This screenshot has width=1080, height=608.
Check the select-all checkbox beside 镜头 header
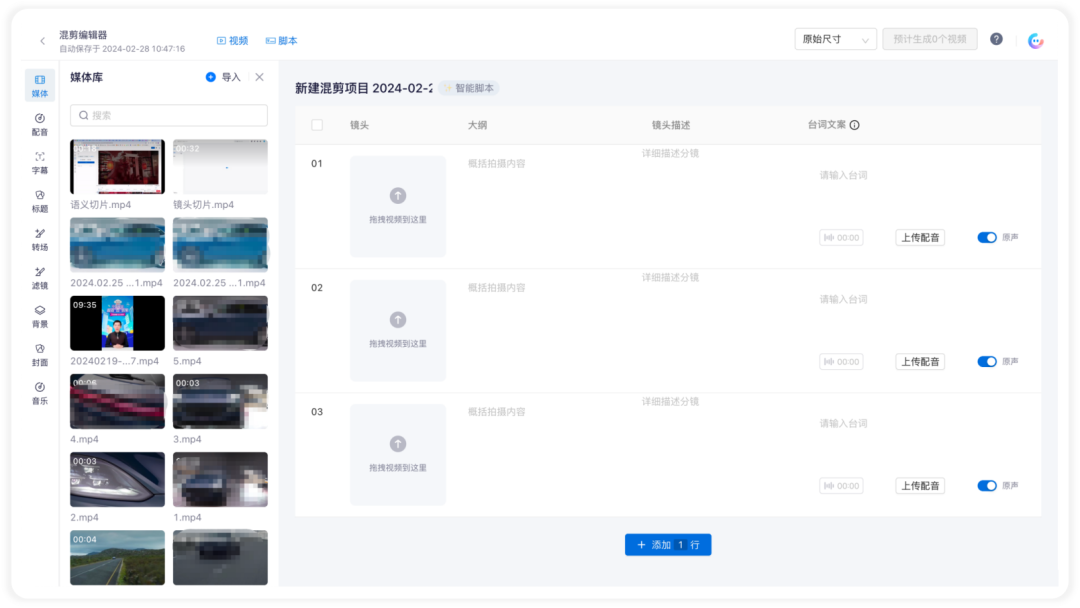pyautogui.click(x=317, y=125)
